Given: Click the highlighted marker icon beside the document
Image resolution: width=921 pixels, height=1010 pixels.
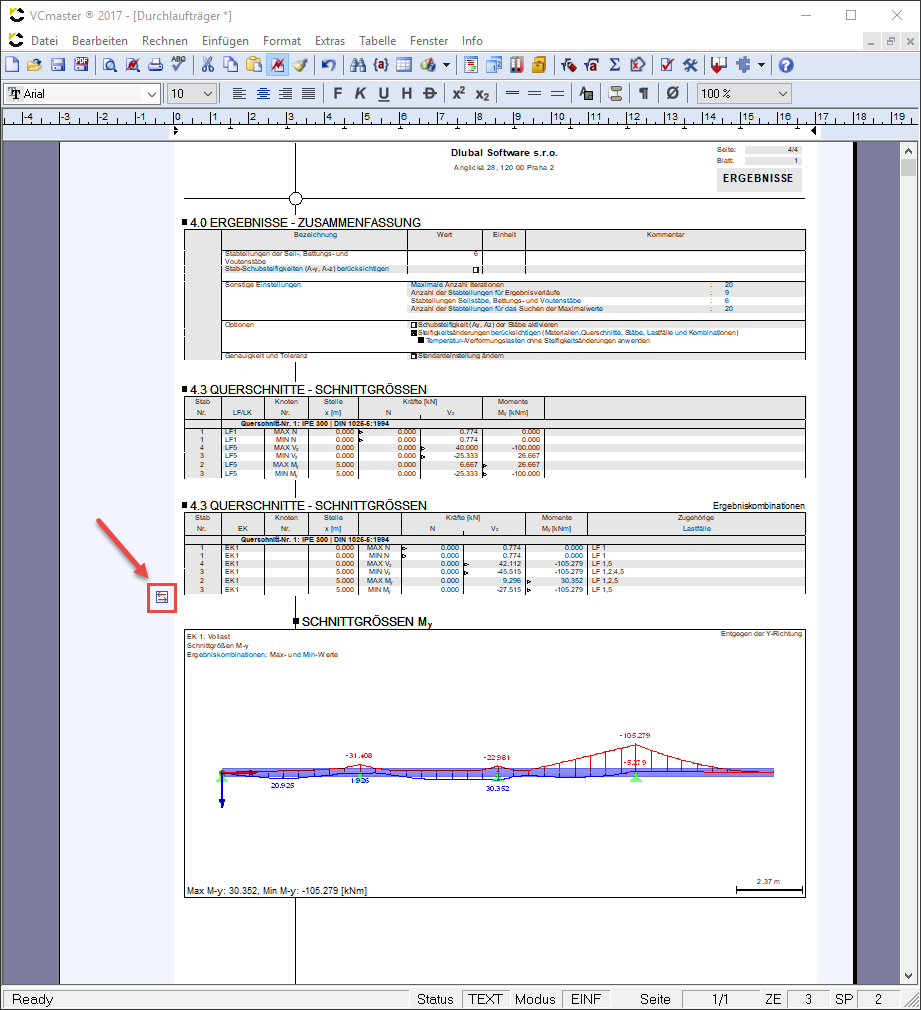Looking at the screenshot, I should pyautogui.click(x=161, y=597).
